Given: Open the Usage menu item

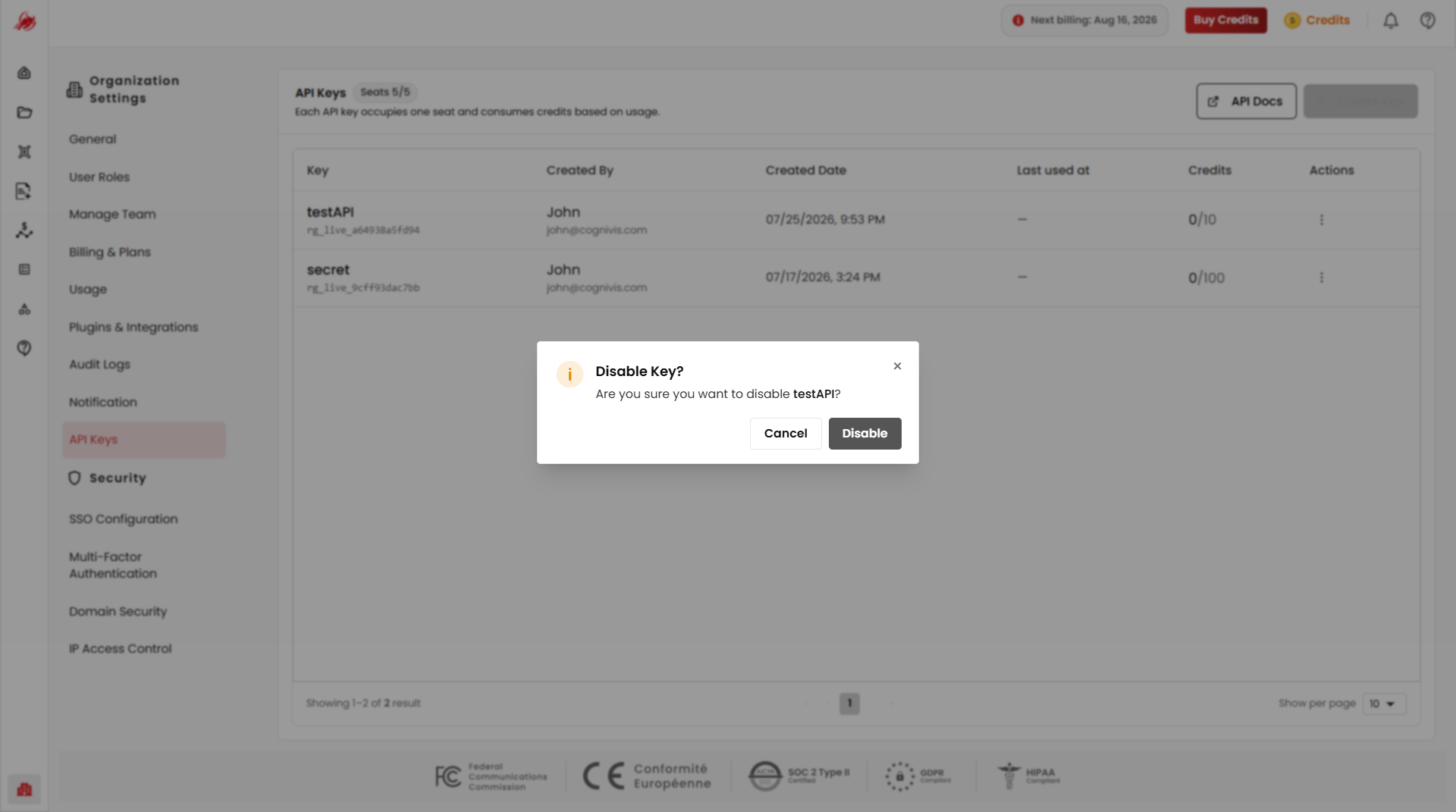Looking at the screenshot, I should tap(88, 290).
